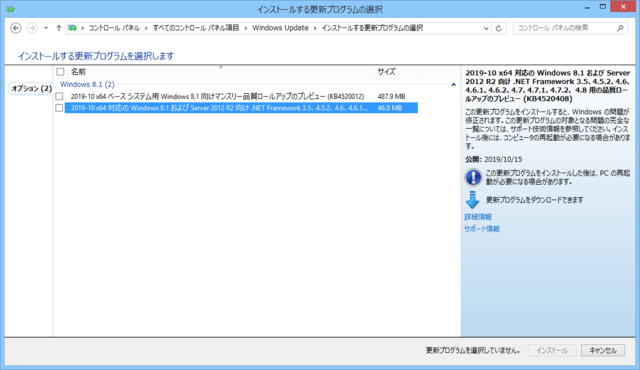640x370 pixels.
Task: Open the recent locations dropdown arrow
Action: coord(46,28)
